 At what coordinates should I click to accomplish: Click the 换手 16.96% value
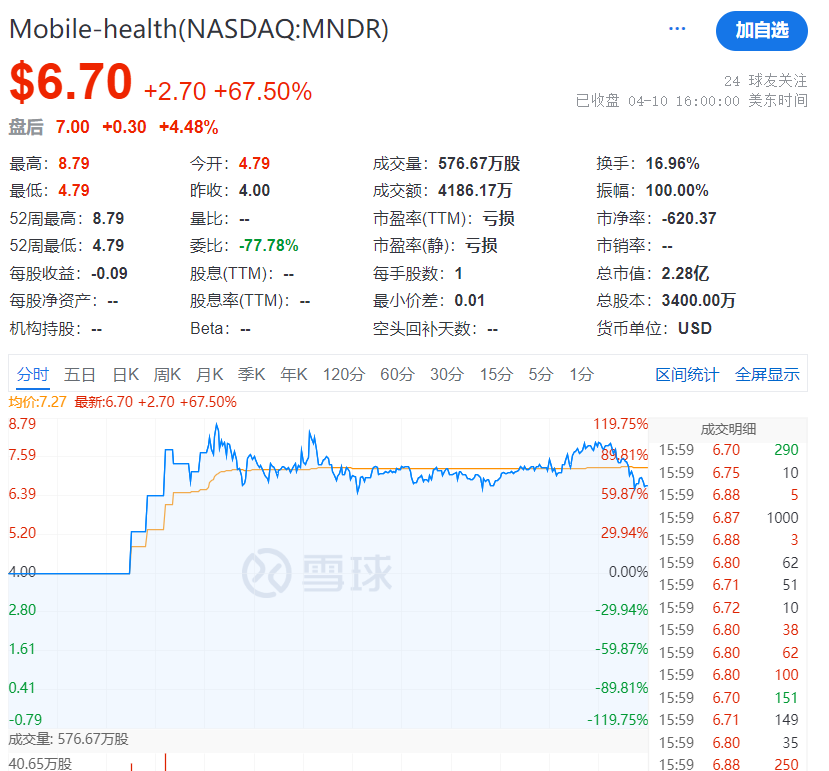[673, 163]
